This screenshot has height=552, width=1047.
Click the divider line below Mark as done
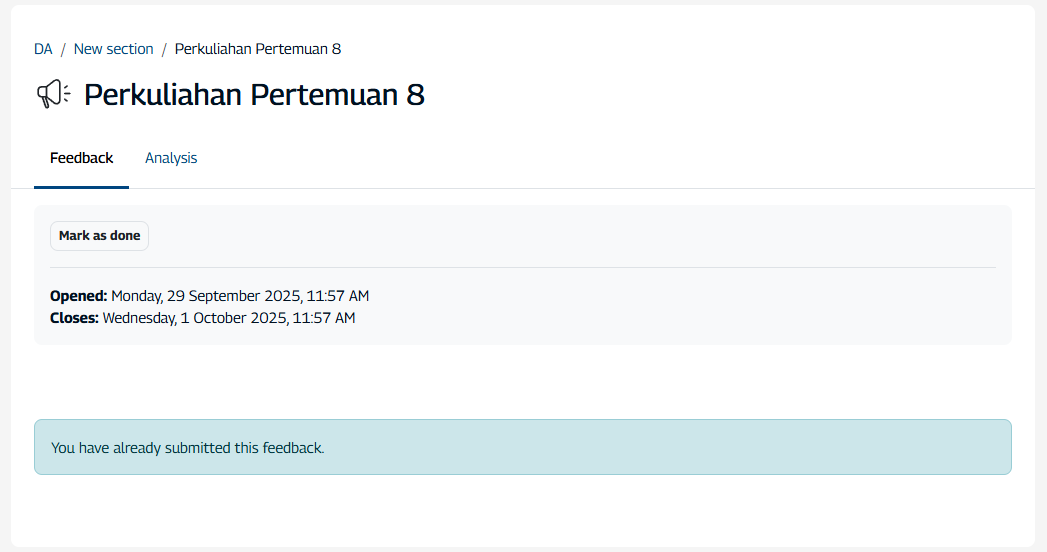[522, 267]
